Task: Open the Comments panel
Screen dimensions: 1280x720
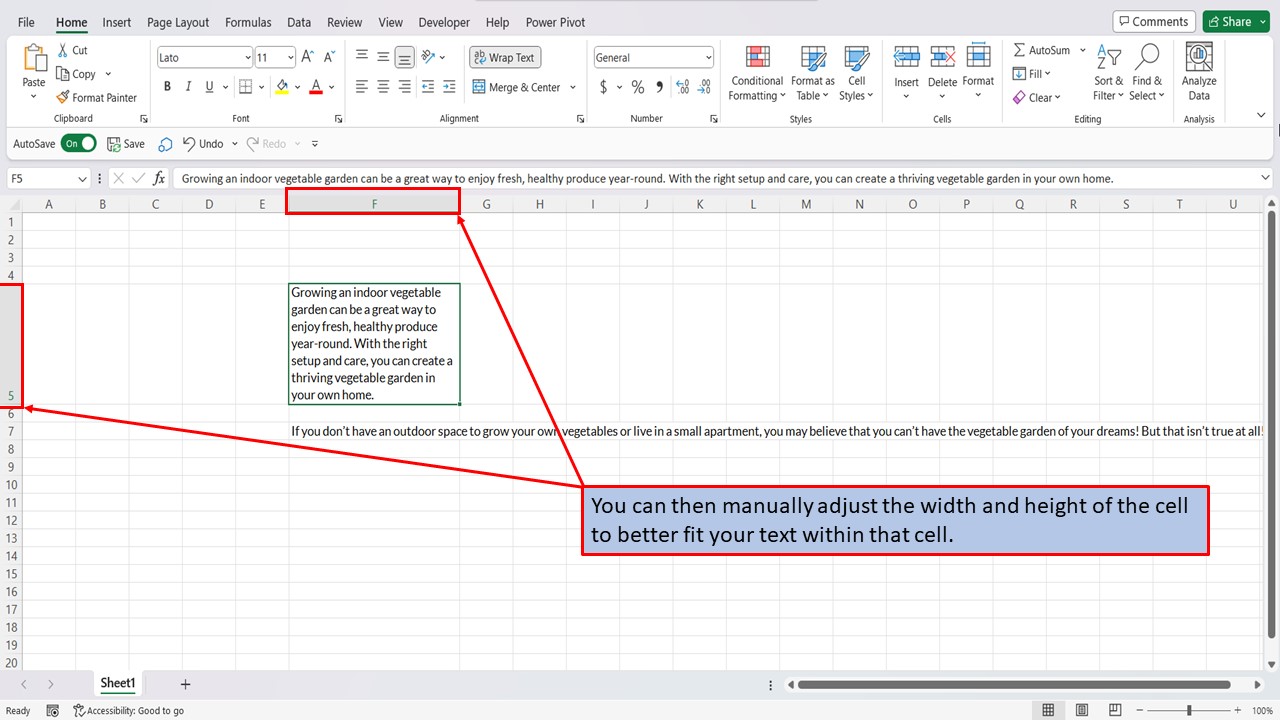Action: [x=1153, y=20]
